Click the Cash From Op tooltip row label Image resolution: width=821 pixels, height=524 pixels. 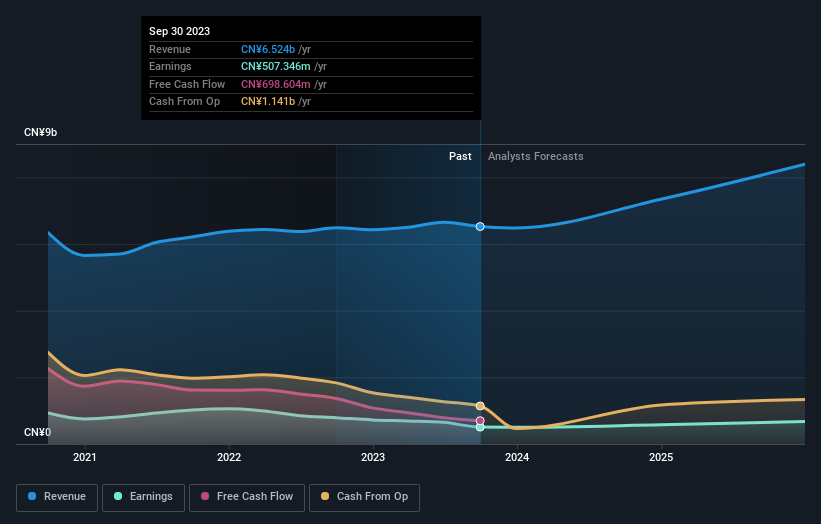tap(184, 102)
